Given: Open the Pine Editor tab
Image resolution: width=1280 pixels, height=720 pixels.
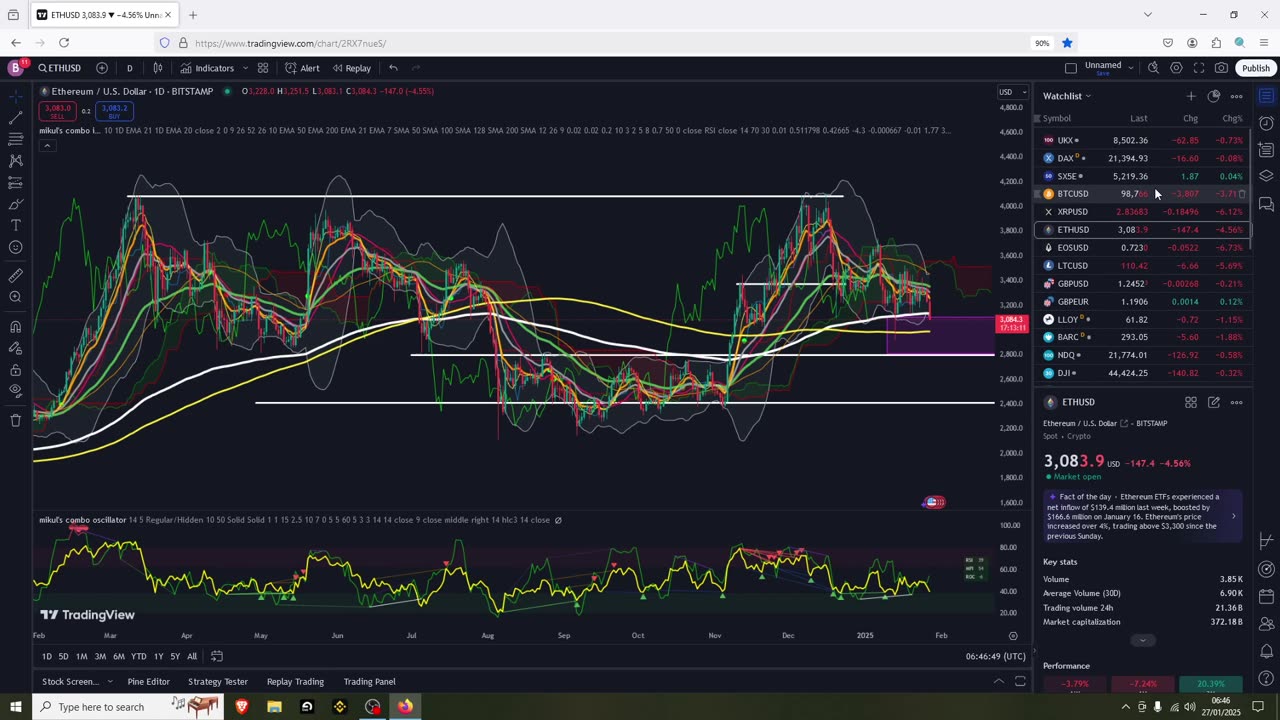Looking at the screenshot, I should tap(148, 682).
